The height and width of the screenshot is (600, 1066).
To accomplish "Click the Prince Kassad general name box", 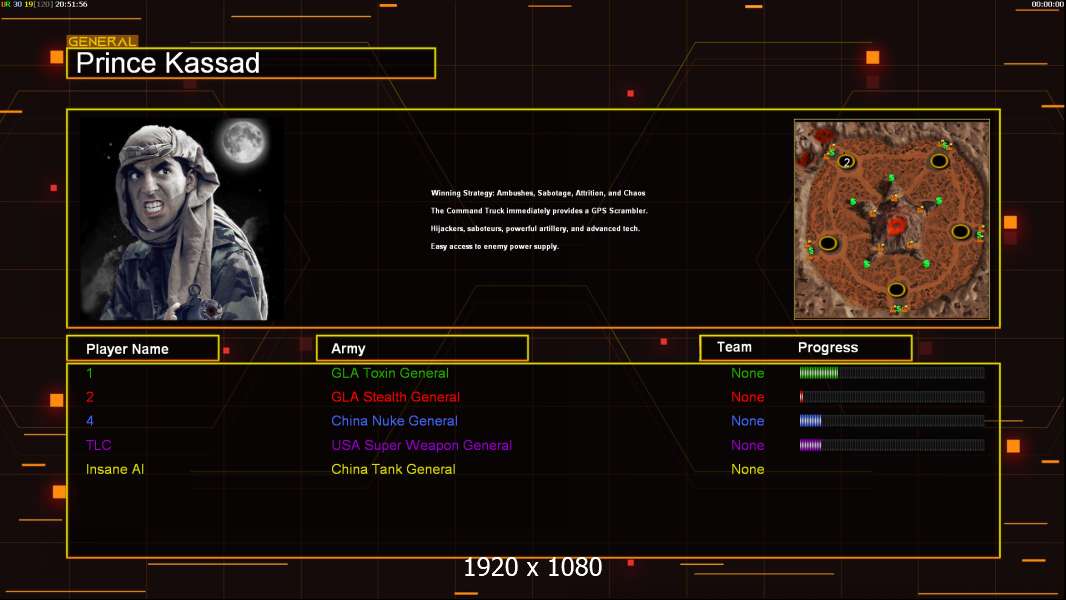I will 251,64.
